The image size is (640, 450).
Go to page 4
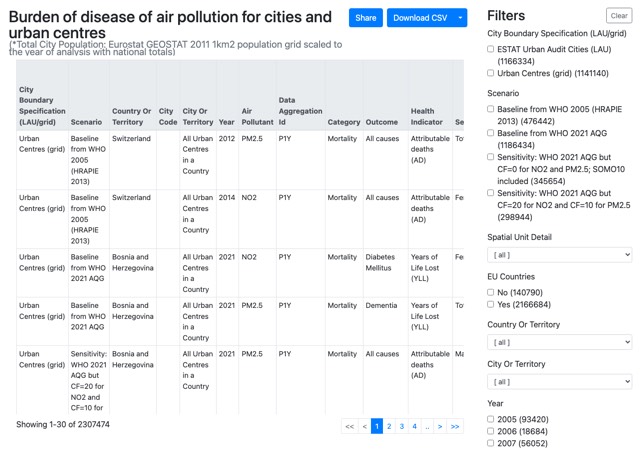[x=414, y=426]
